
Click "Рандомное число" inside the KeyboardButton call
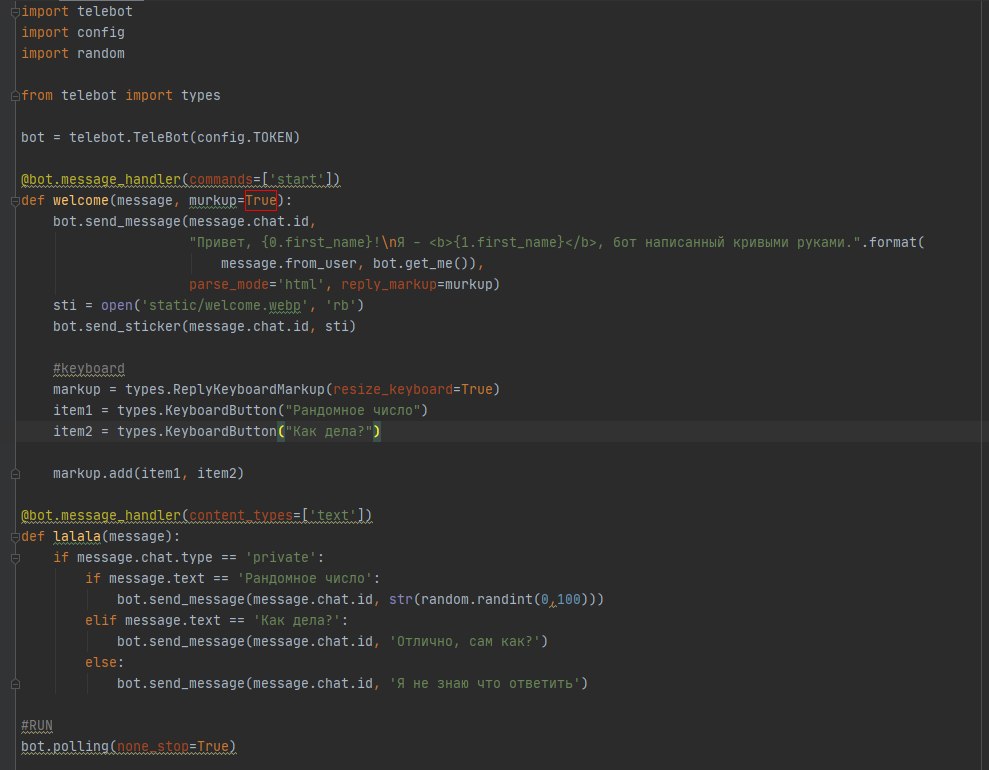tap(353, 410)
